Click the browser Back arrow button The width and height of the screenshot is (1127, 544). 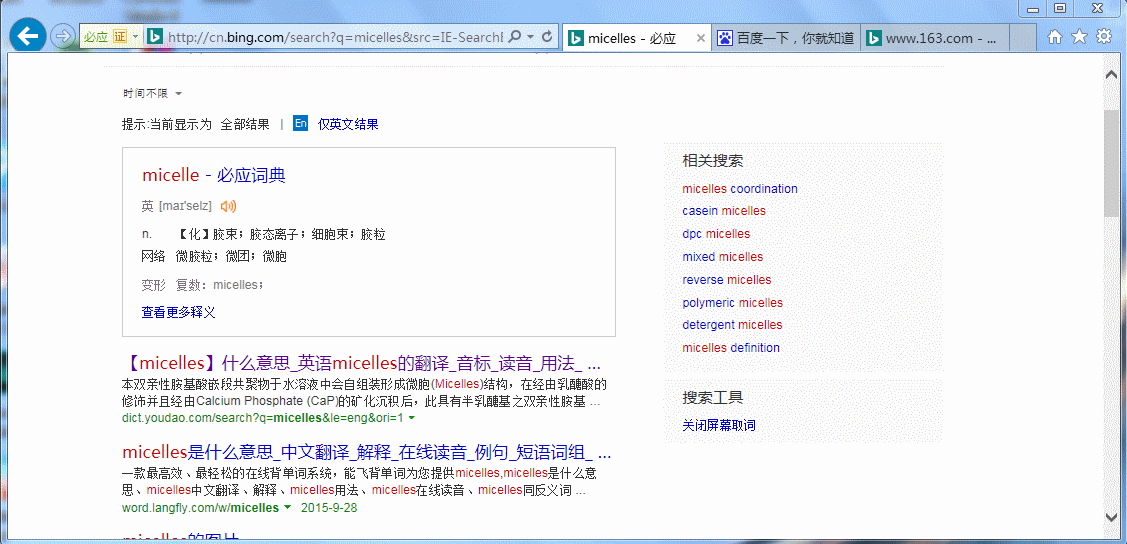[x=28, y=37]
